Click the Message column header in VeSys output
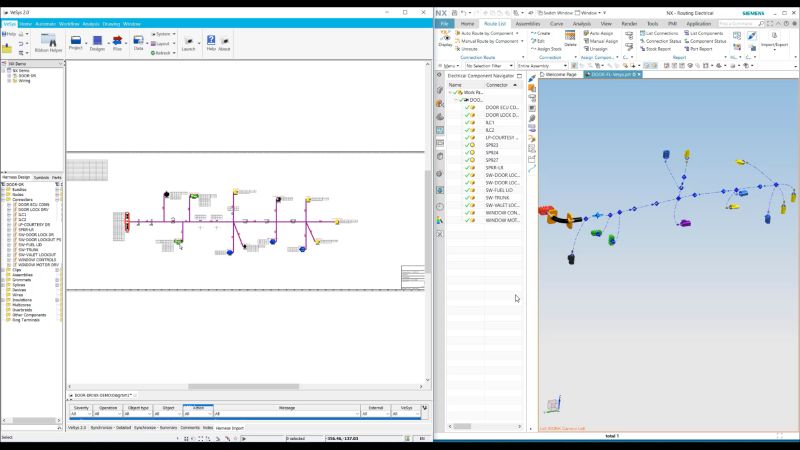Viewport: 800px width, 450px height. [x=287, y=408]
